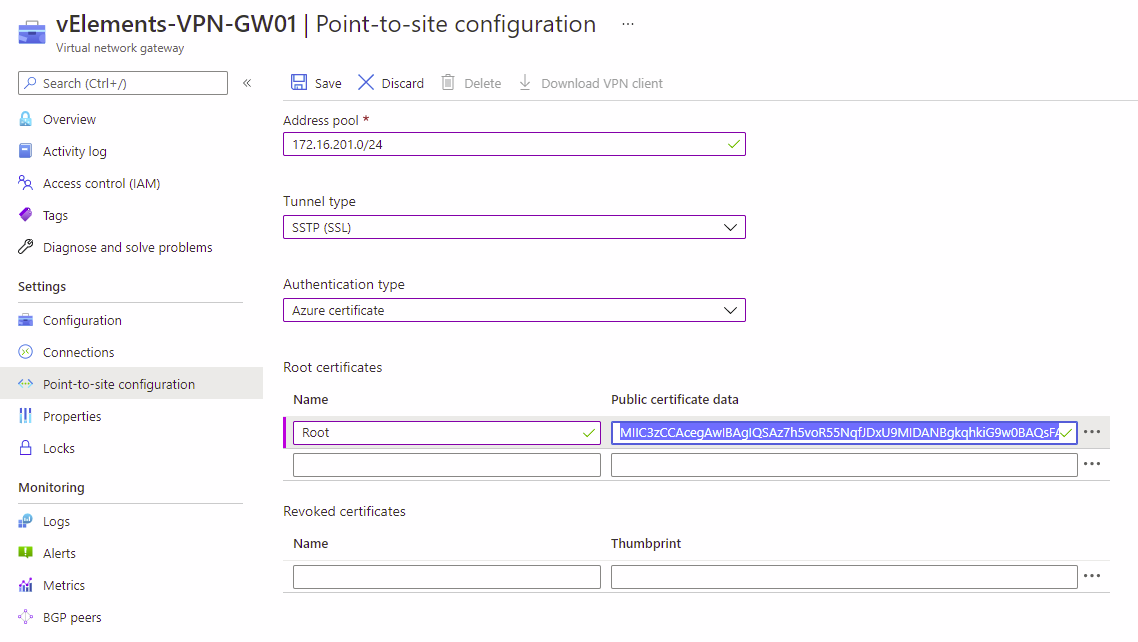Open the Overview blade icon

click(x=25, y=119)
